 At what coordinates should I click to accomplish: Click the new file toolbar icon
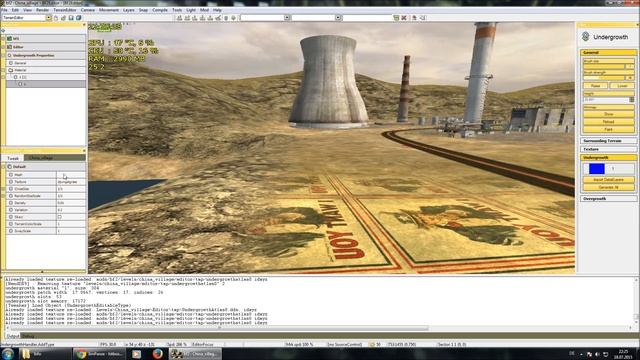click(x=56, y=18)
